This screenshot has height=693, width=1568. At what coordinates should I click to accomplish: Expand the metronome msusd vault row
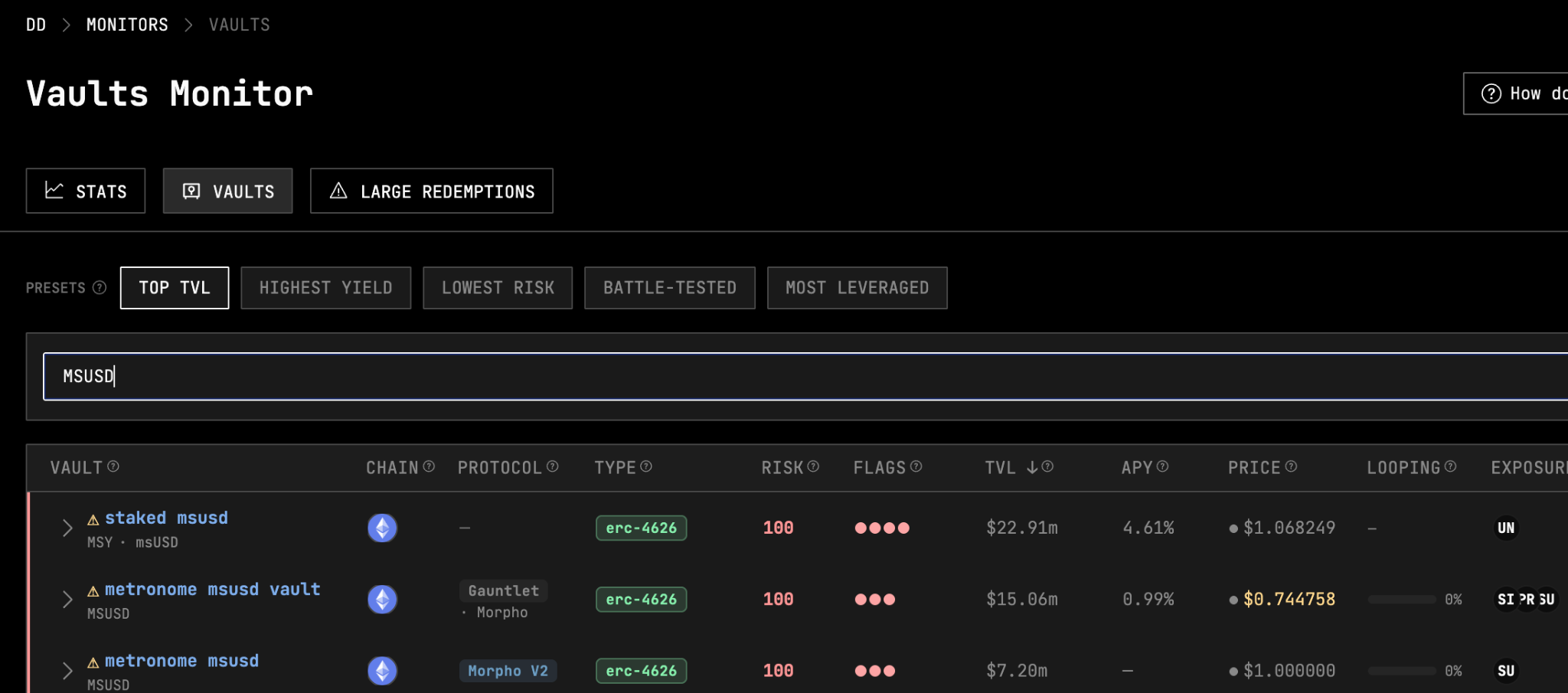click(x=67, y=600)
